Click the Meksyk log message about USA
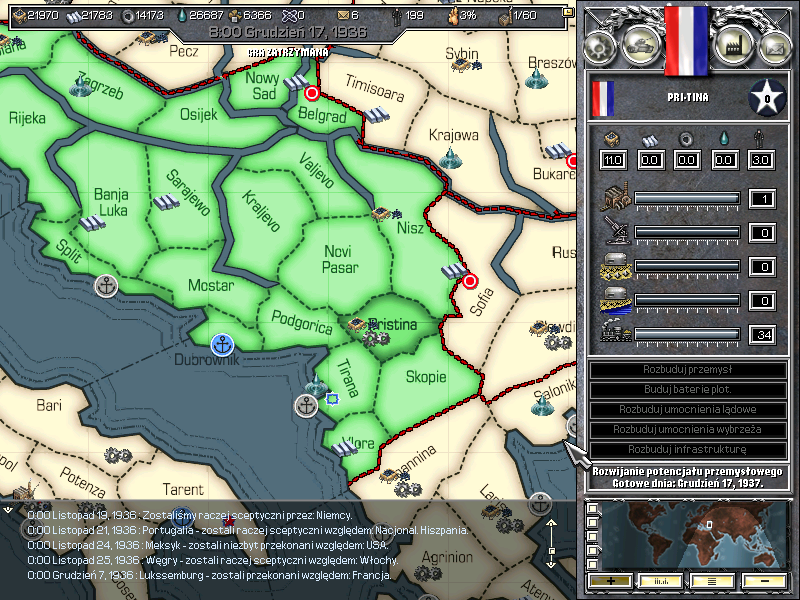Screen dimensions: 800x600 (208, 545)
